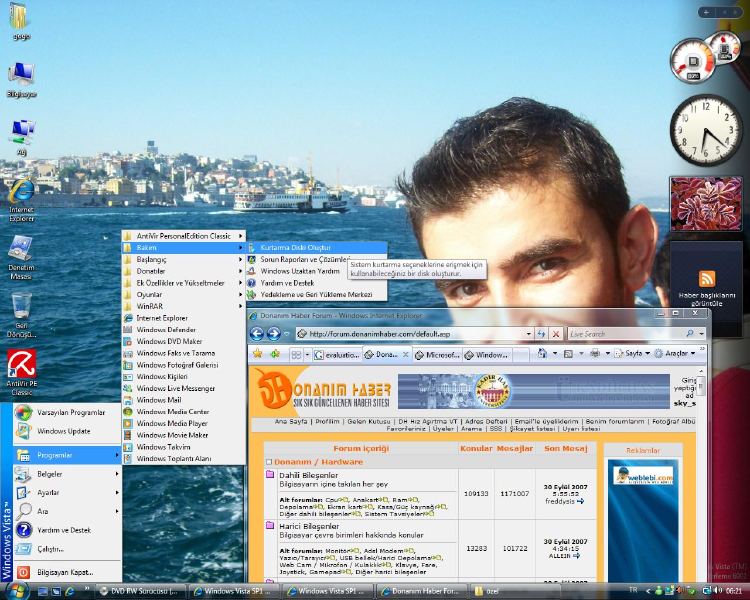Expand the Belgeler submenu
Image resolution: width=750 pixels, height=600 pixels.
coord(67,474)
